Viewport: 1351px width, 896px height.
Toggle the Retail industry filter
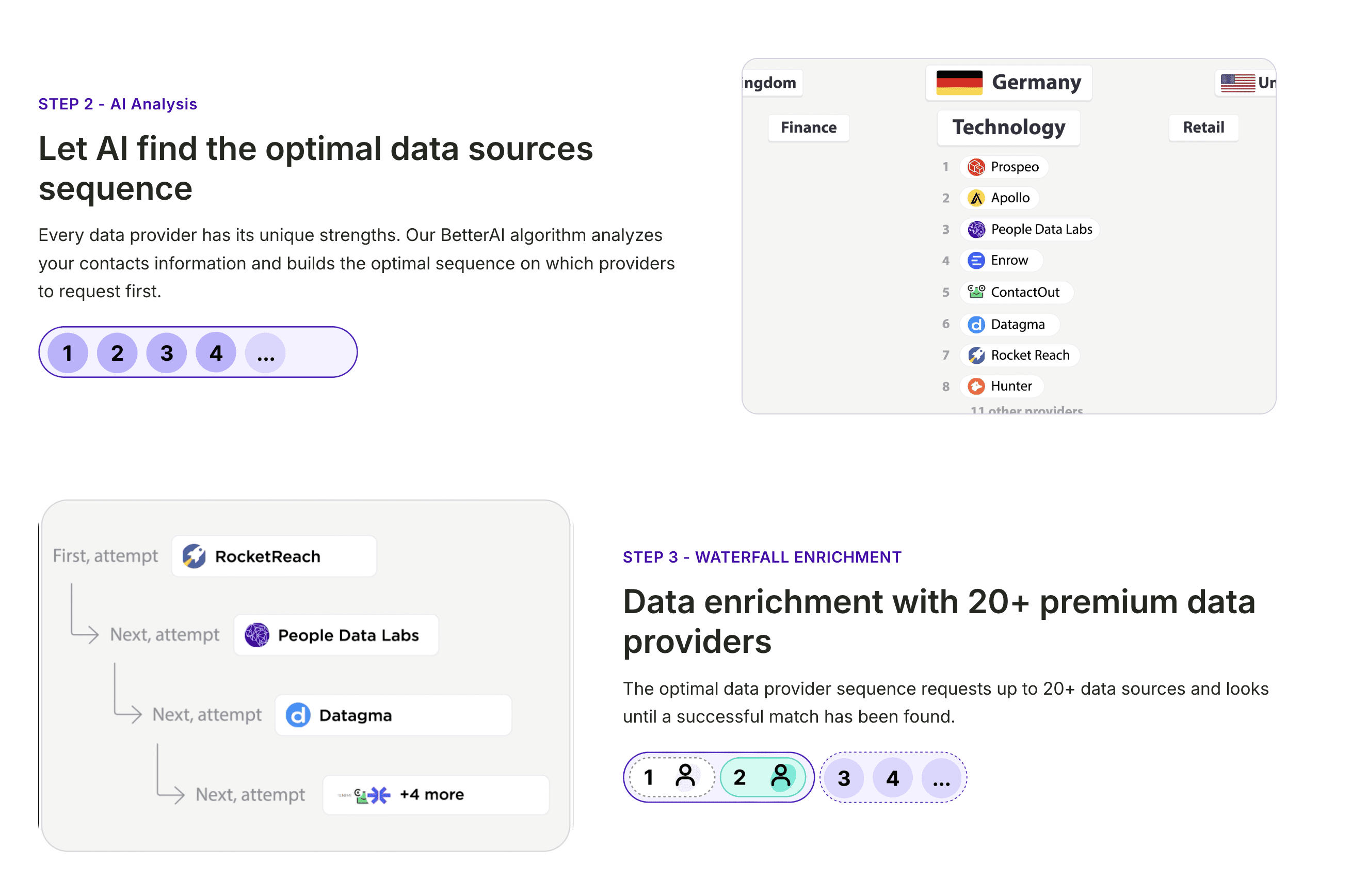click(1203, 127)
